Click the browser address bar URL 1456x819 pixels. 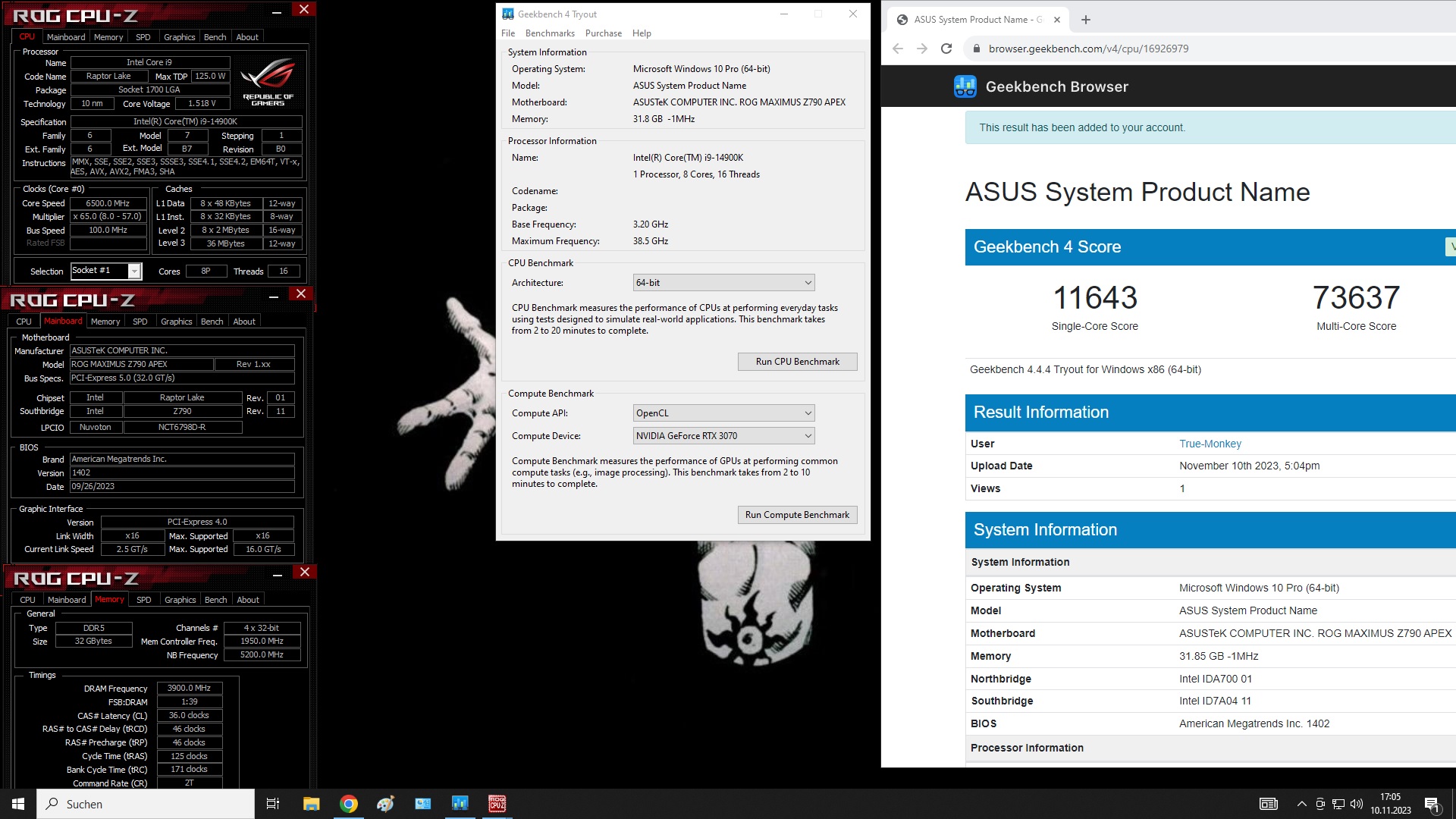pyautogui.click(x=1089, y=49)
